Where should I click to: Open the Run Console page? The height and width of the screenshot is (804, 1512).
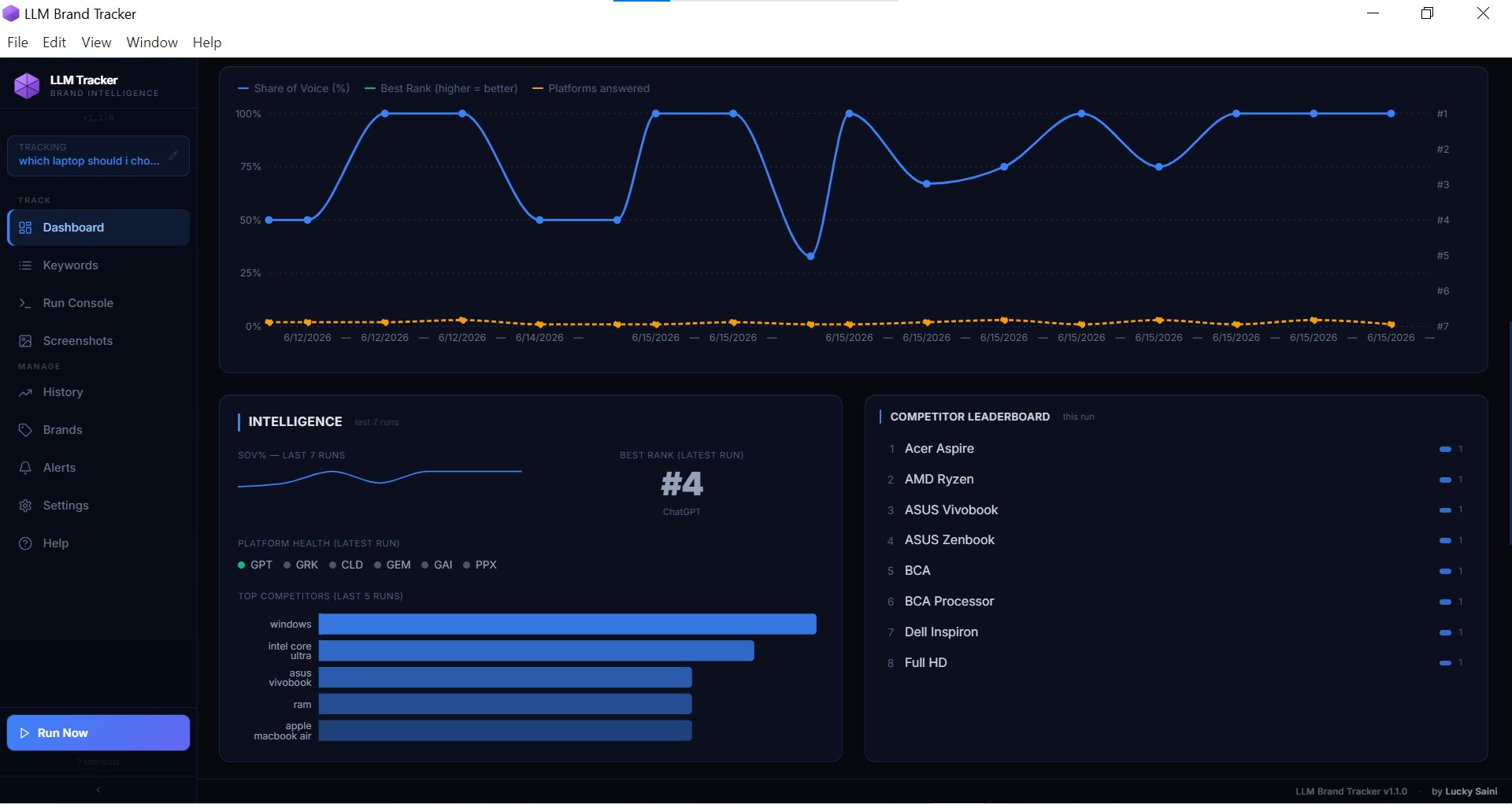(98, 303)
